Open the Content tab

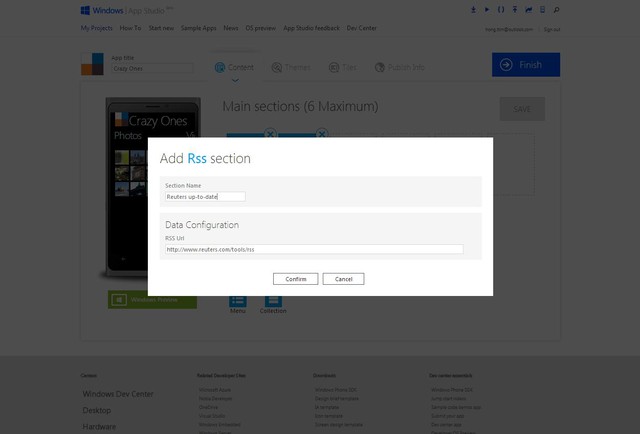click(235, 67)
